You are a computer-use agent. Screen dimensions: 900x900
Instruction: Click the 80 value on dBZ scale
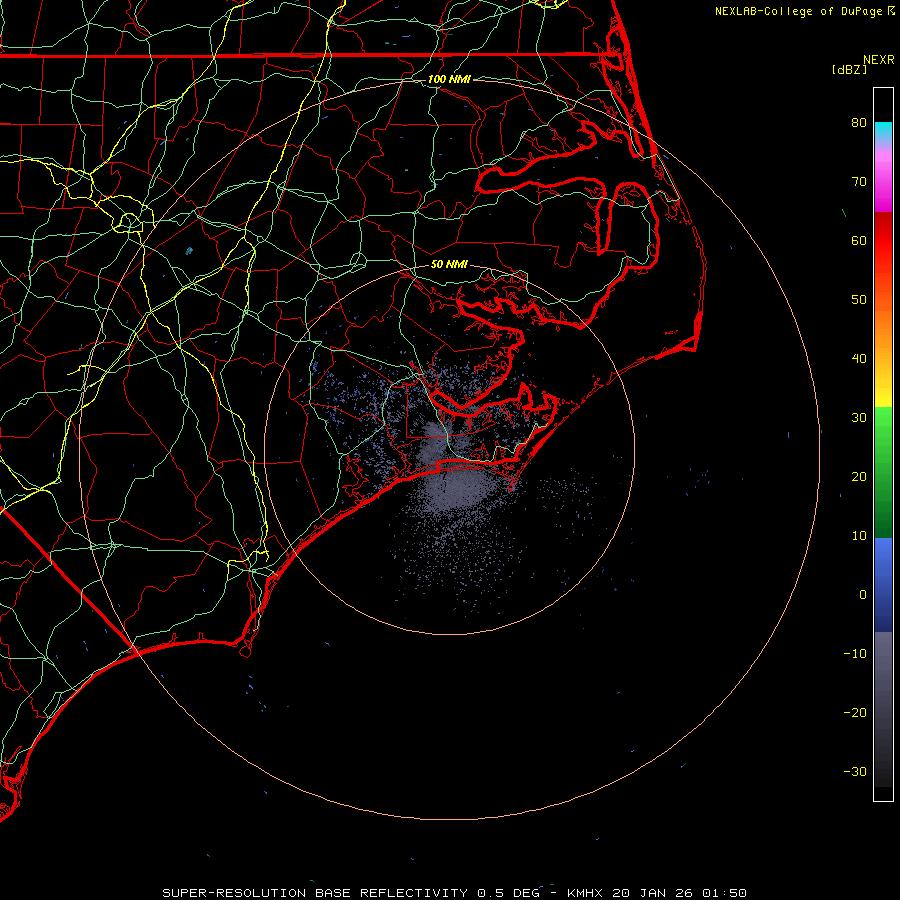tap(859, 122)
